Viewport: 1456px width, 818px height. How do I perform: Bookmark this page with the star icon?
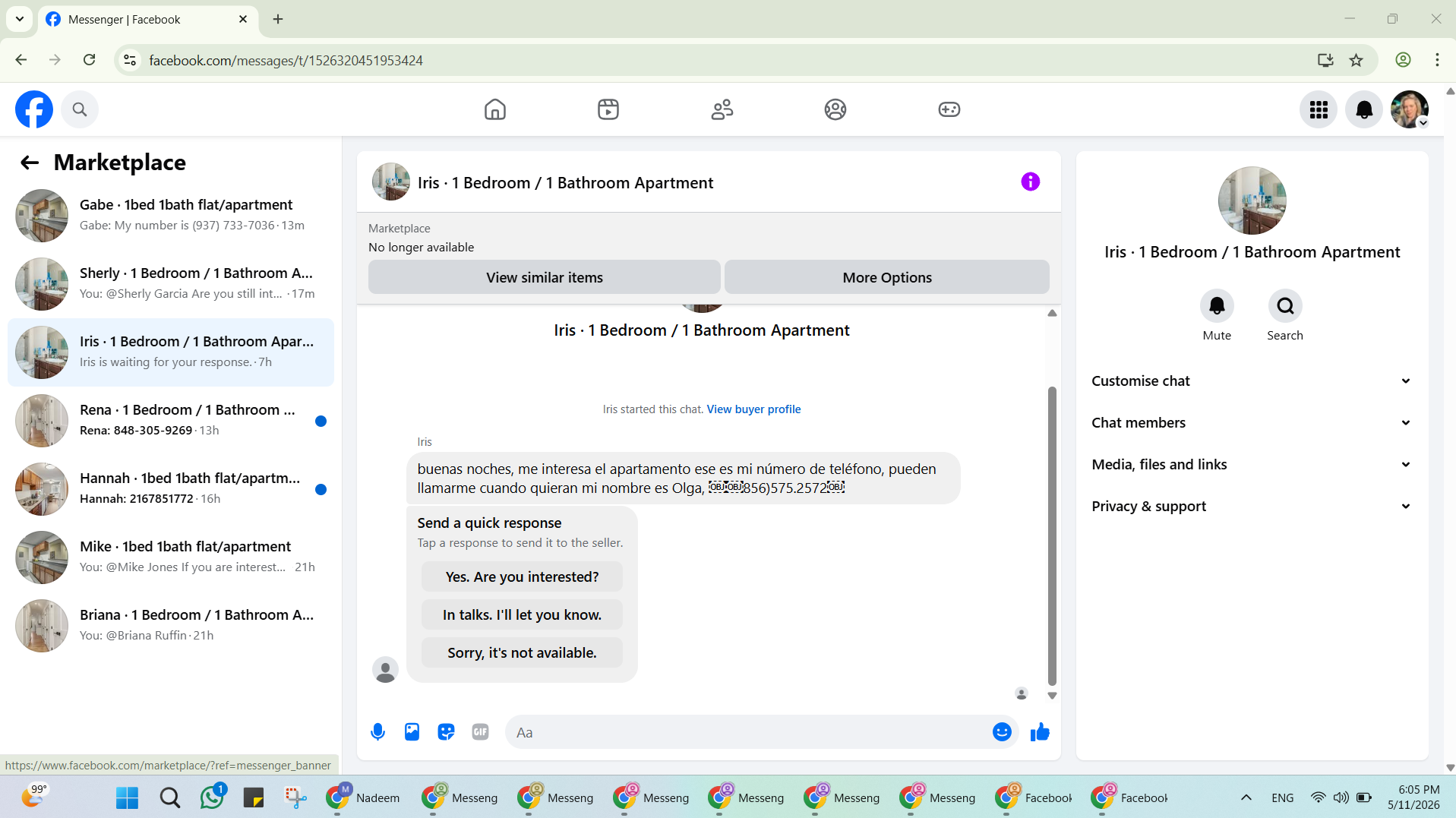coord(1356,60)
